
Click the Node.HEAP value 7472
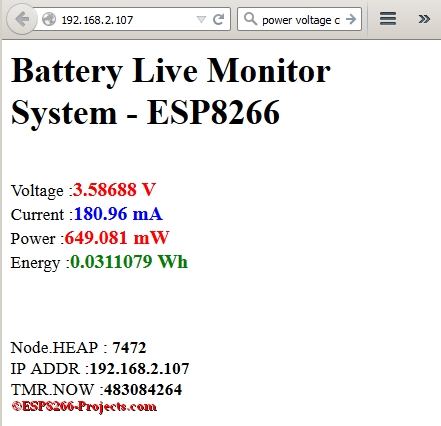pyautogui.click(x=129, y=348)
